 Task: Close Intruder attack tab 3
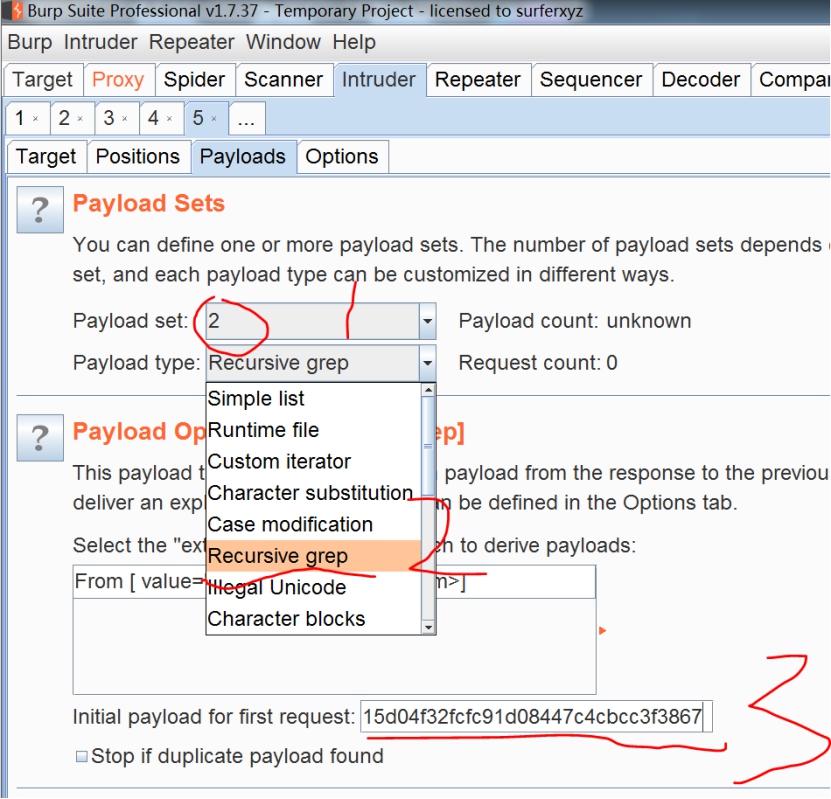[125, 119]
